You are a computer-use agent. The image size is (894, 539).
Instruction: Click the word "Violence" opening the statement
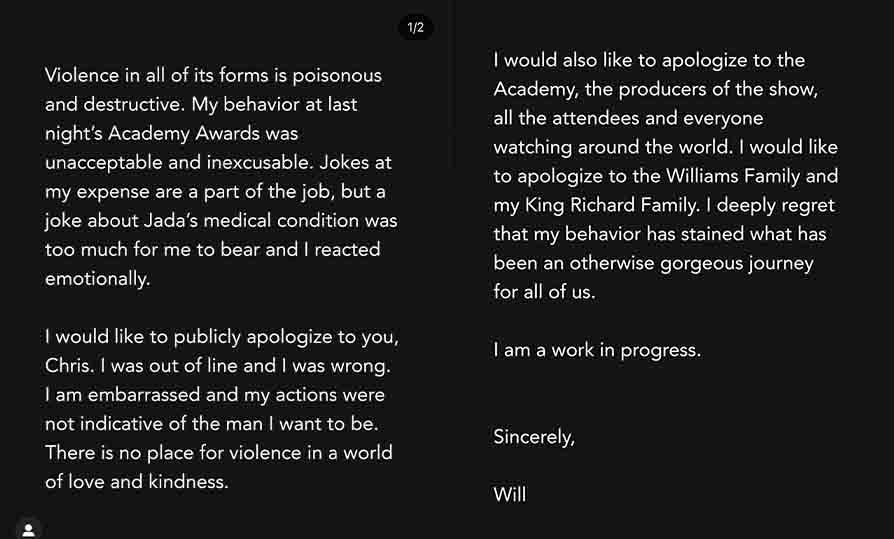click(x=83, y=75)
